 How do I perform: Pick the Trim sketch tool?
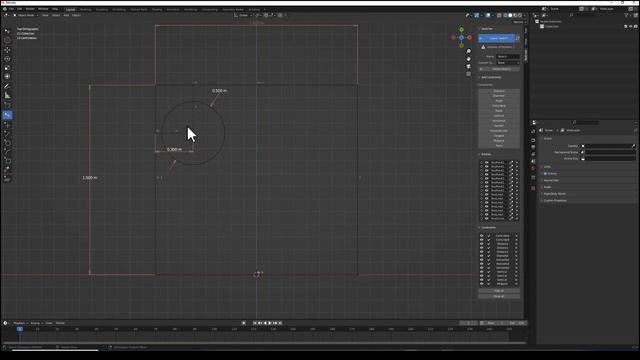click(7, 169)
